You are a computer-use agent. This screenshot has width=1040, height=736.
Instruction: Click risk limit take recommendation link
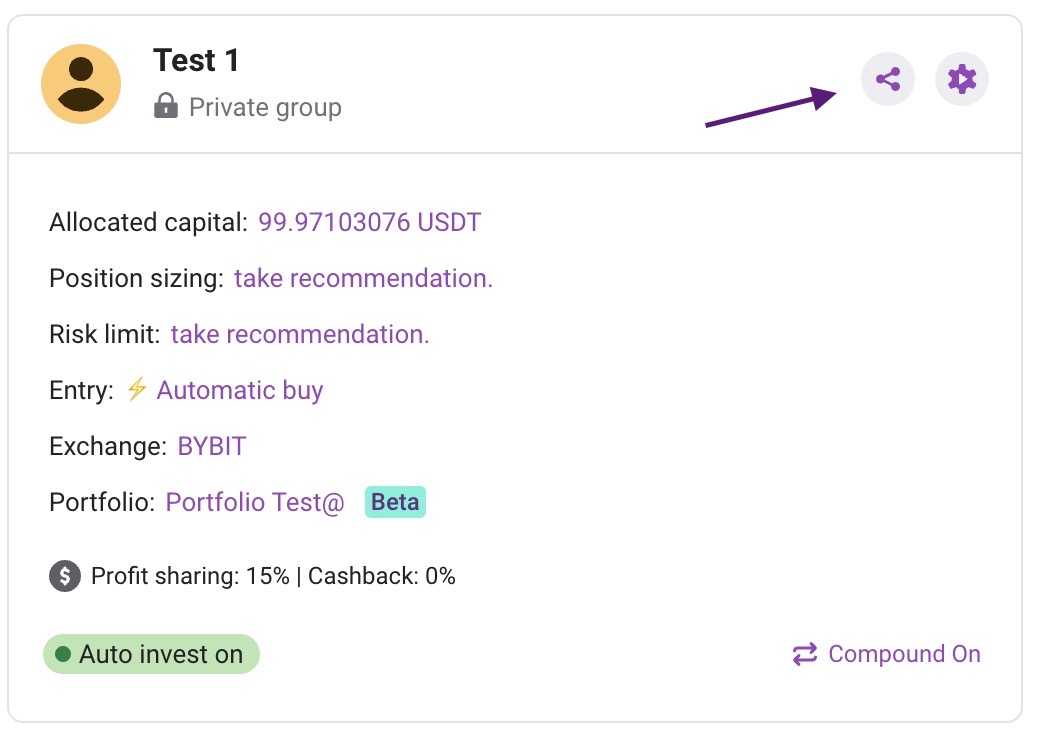300,334
